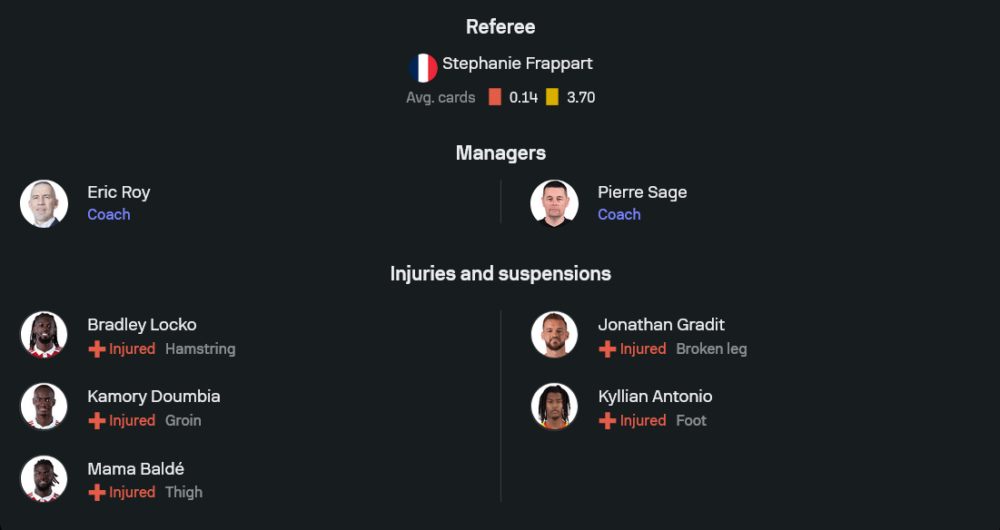Click the injury cross icon under Kyllian Antonio

[x=607, y=421]
